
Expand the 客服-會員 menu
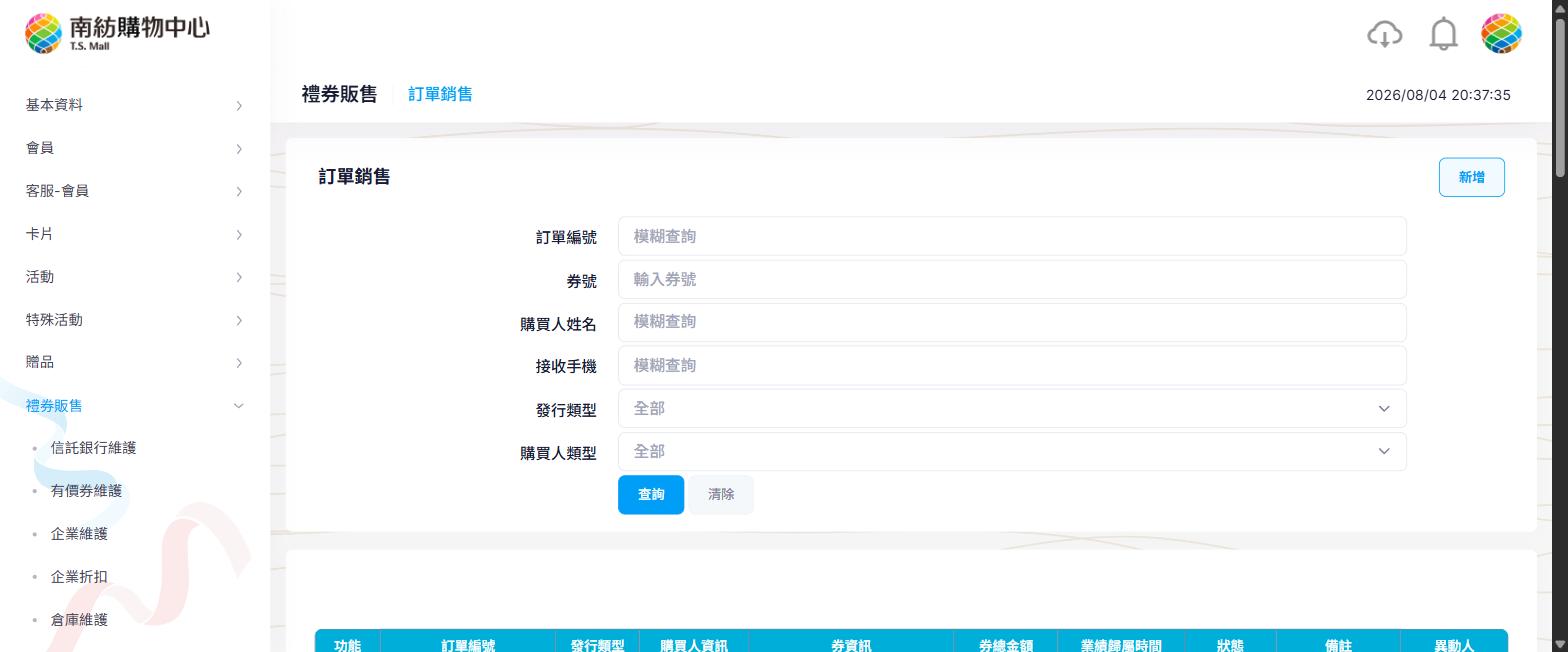pos(135,191)
